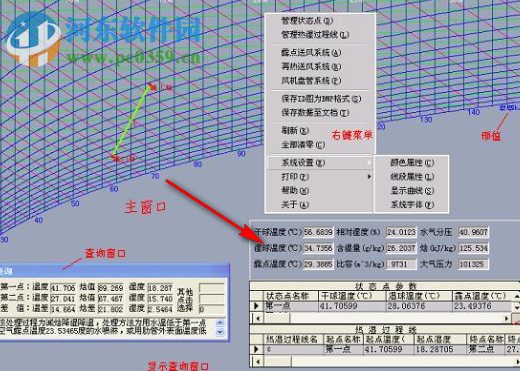Click the 相对湿度 field showing 24.0123
520x371 pixels.
pos(401,232)
